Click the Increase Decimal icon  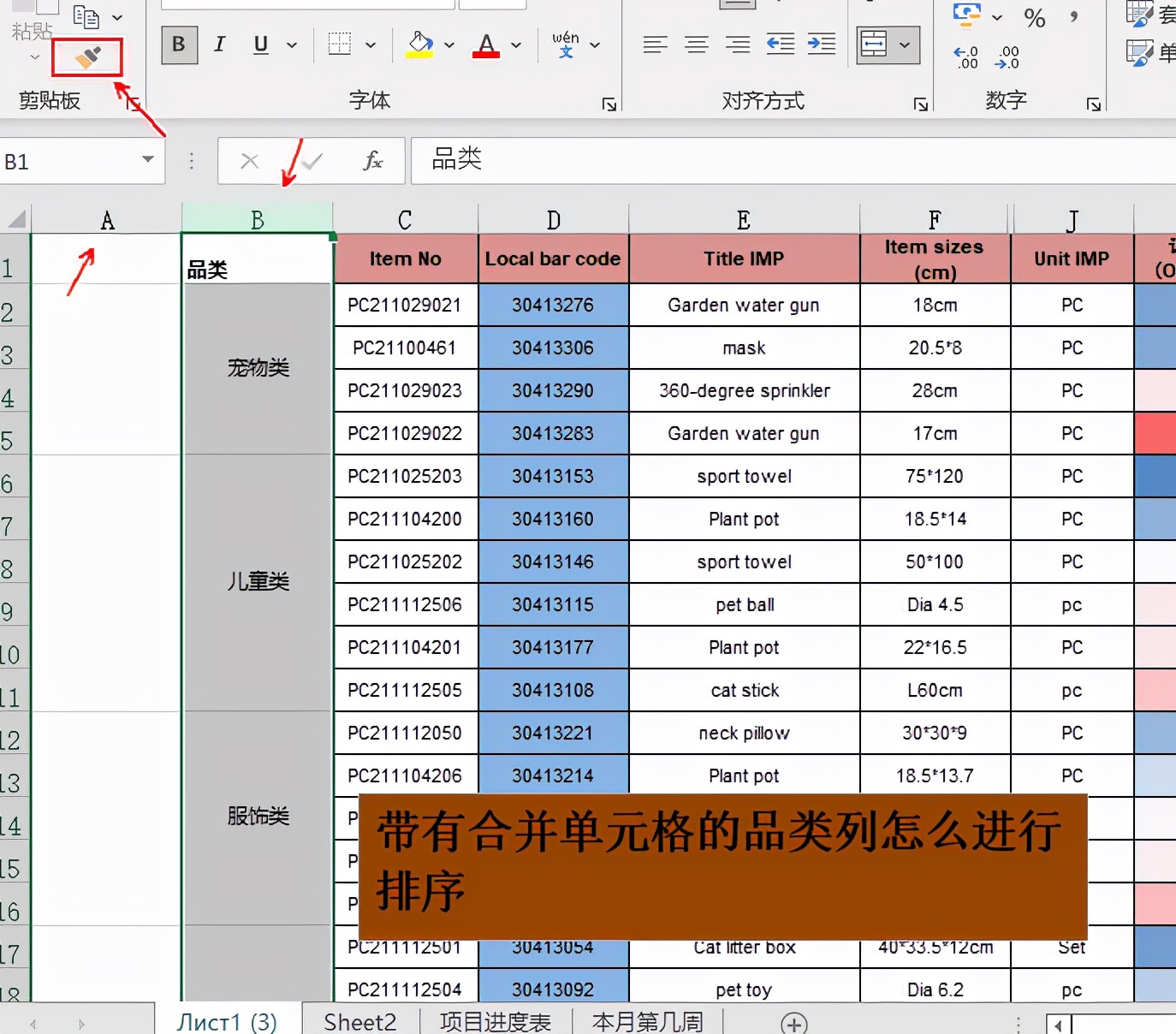pyautogui.click(x=965, y=57)
